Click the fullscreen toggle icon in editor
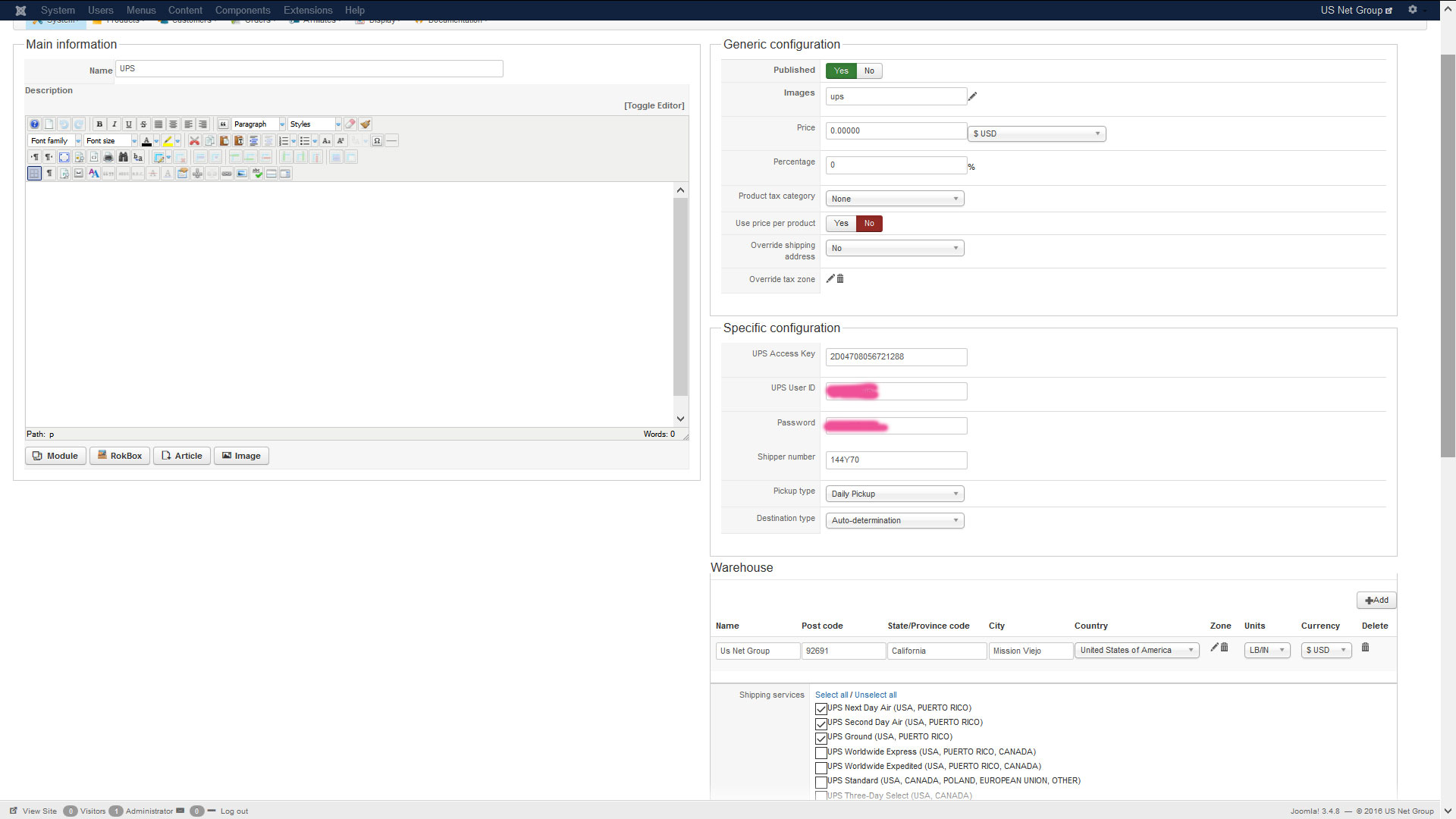Screen dimensions: 1456x819 64,157
